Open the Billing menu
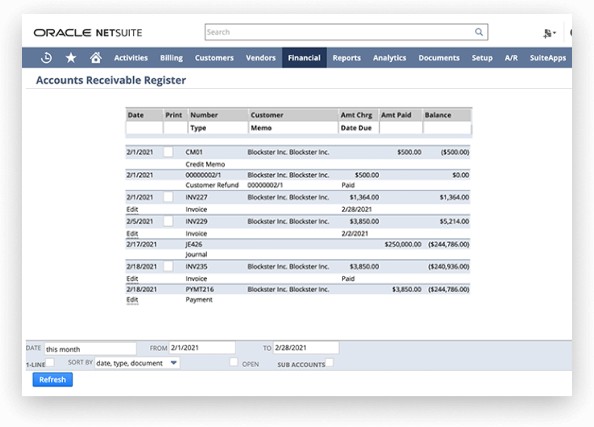The image size is (594, 427). click(x=171, y=58)
